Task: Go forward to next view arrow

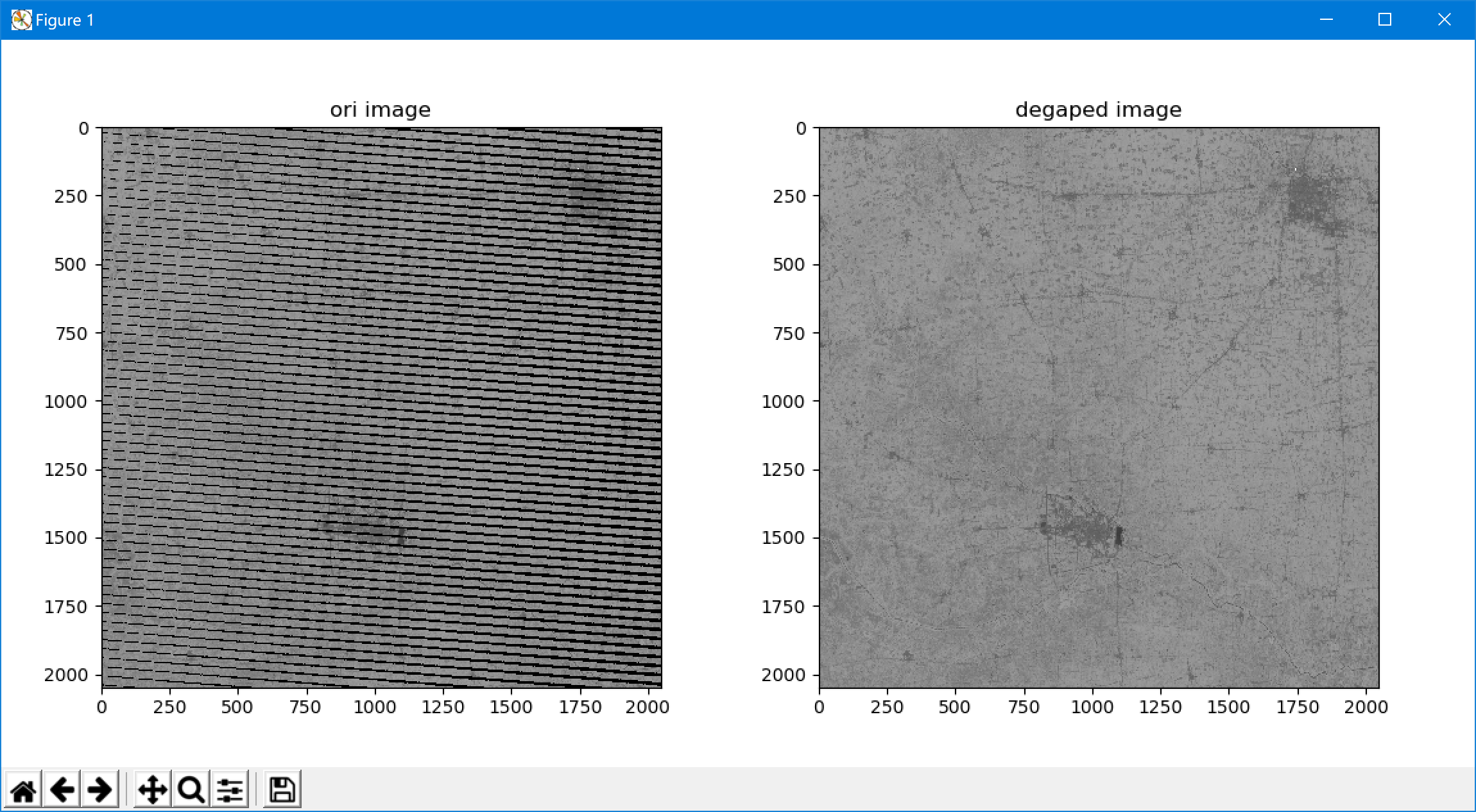Action: pos(99,790)
